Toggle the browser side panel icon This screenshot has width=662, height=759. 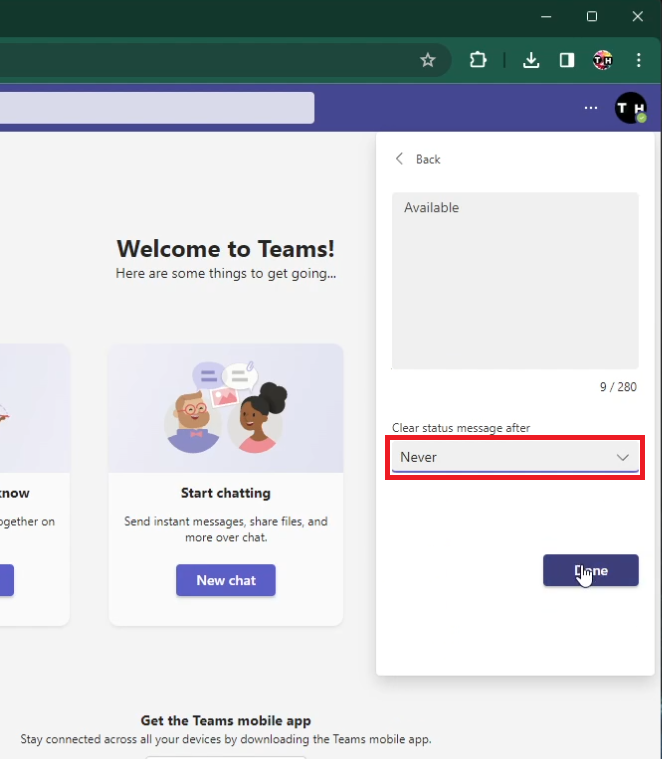567,60
